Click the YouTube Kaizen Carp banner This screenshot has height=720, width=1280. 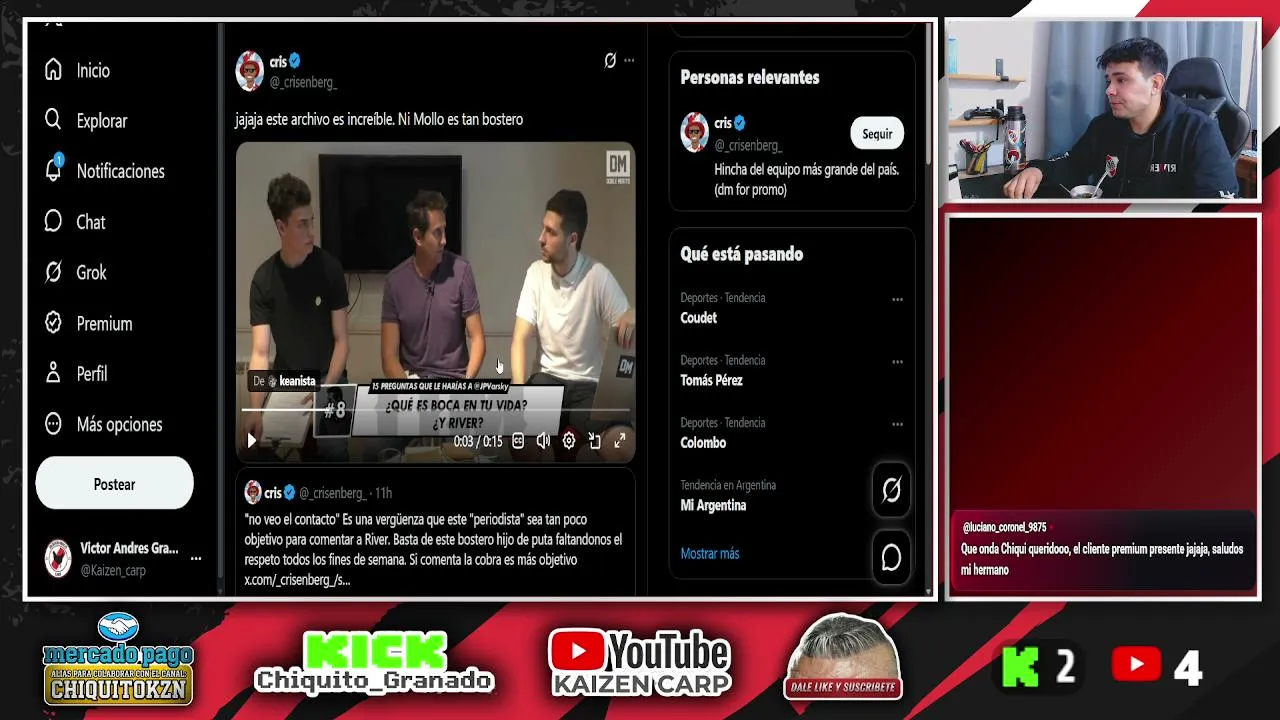click(640, 663)
